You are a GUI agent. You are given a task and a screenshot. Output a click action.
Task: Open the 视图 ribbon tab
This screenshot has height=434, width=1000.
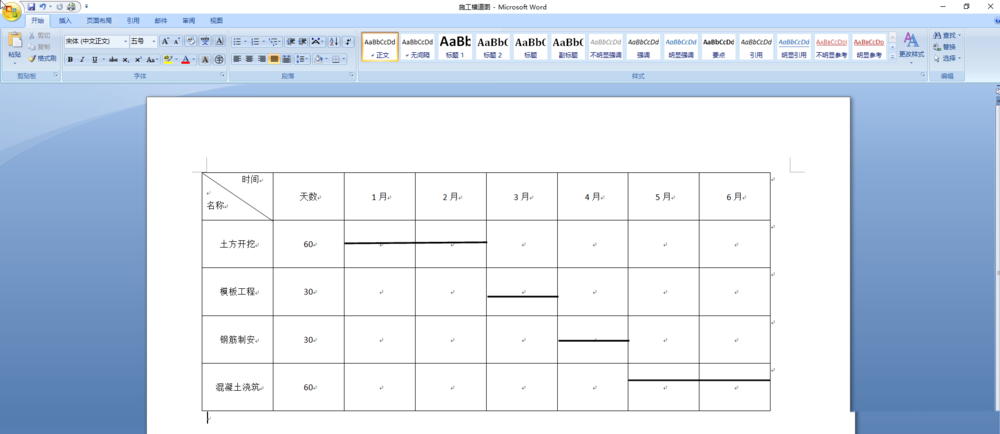[217, 20]
